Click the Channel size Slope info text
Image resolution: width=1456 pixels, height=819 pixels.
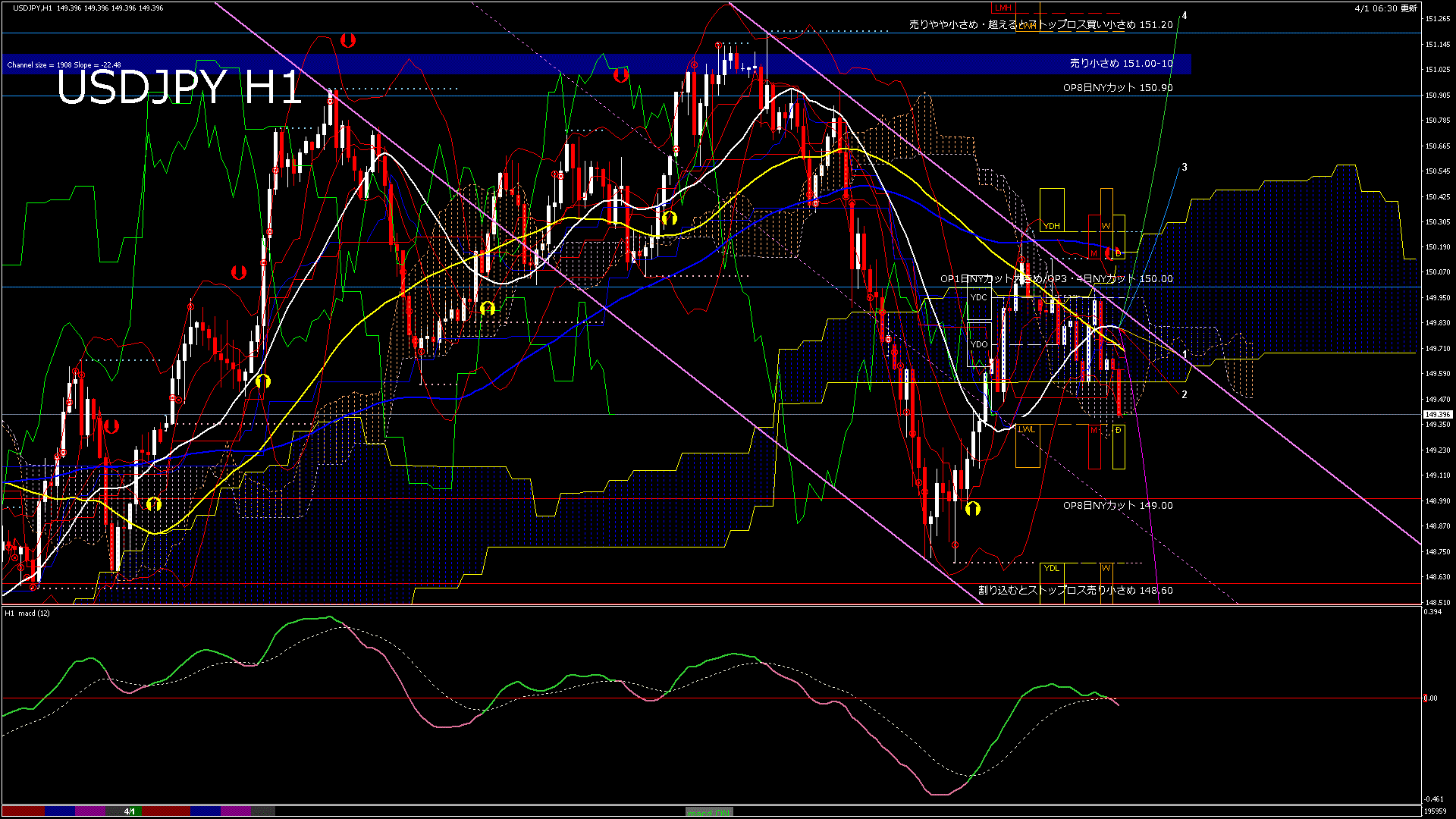[x=64, y=65]
